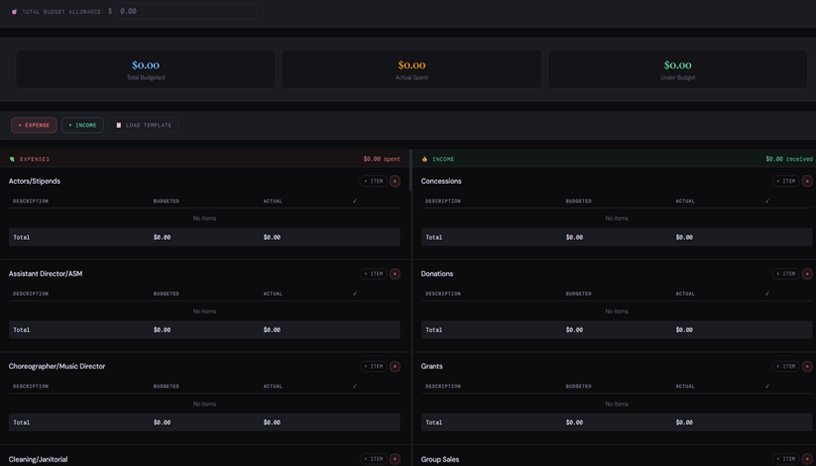The width and height of the screenshot is (816, 466).
Task: Remove the Group Sales category
Action: click(x=807, y=459)
